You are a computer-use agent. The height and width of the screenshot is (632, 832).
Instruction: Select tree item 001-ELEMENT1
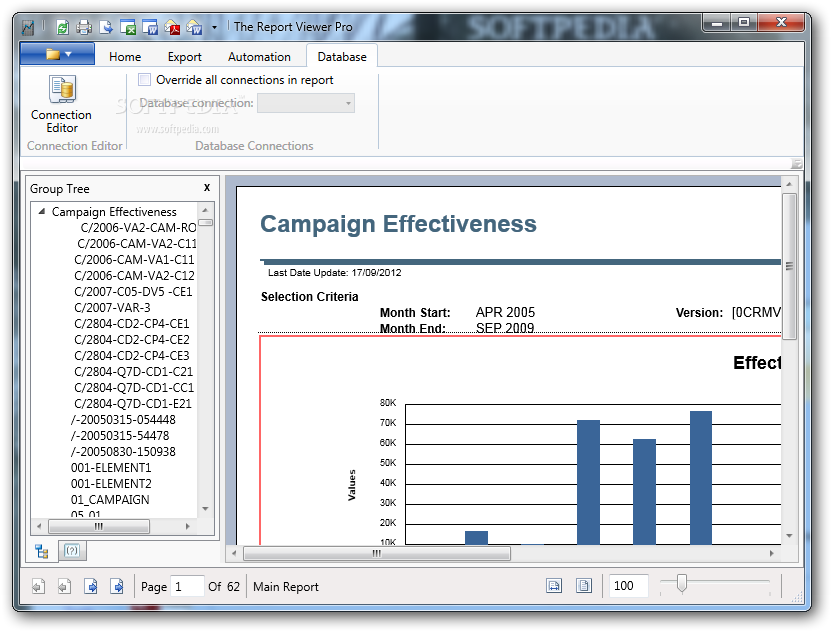111,467
